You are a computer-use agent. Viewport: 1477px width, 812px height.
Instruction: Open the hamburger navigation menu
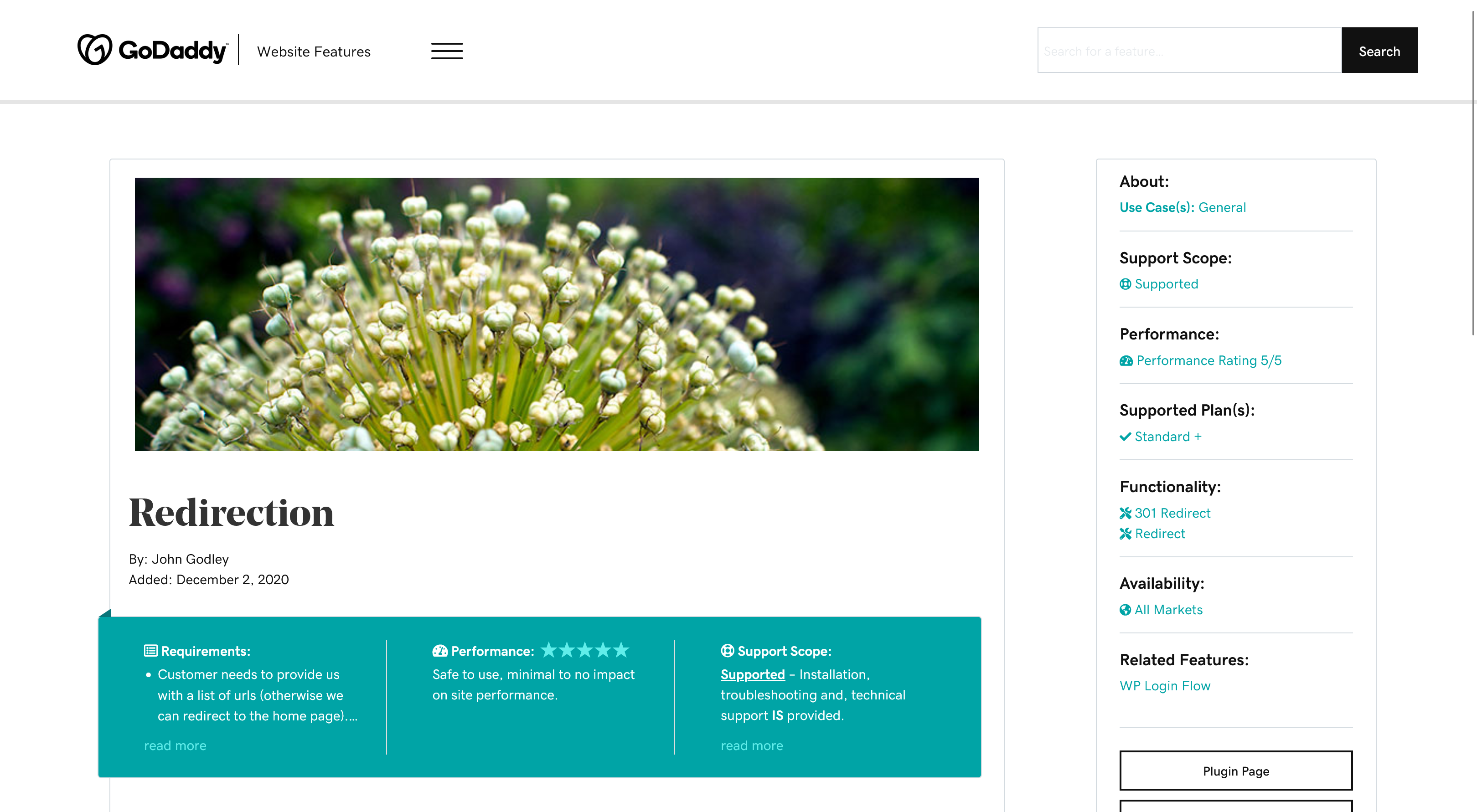447,51
